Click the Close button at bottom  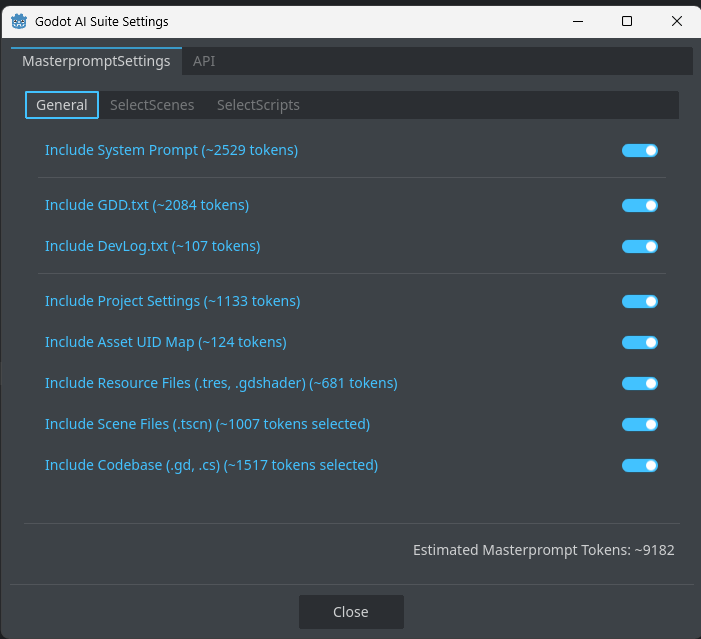click(x=351, y=612)
